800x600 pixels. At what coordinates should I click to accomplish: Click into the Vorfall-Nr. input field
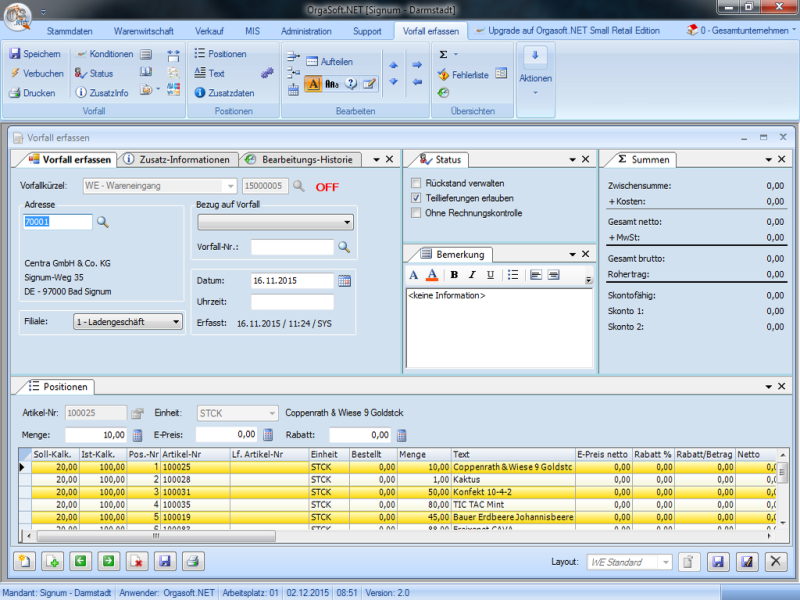pyautogui.click(x=292, y=246)
